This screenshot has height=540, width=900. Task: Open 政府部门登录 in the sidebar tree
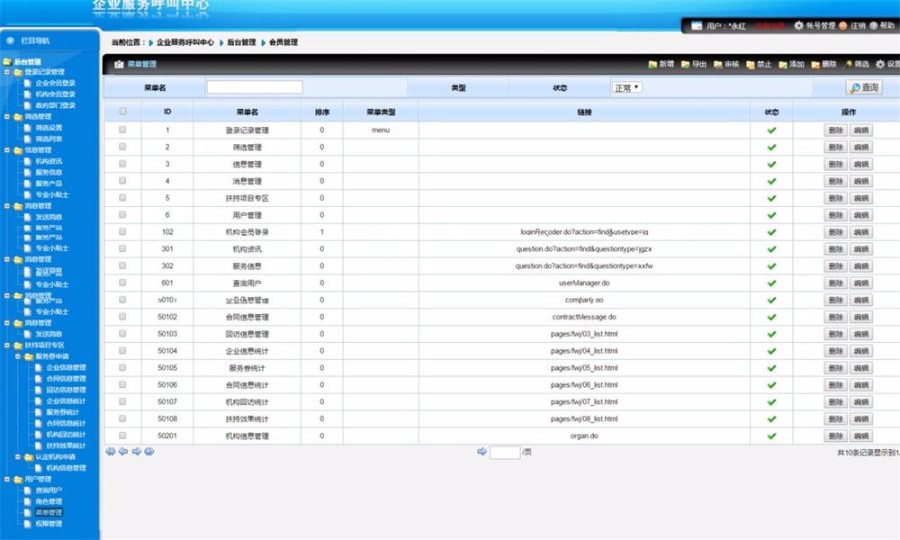pos(55,106)
